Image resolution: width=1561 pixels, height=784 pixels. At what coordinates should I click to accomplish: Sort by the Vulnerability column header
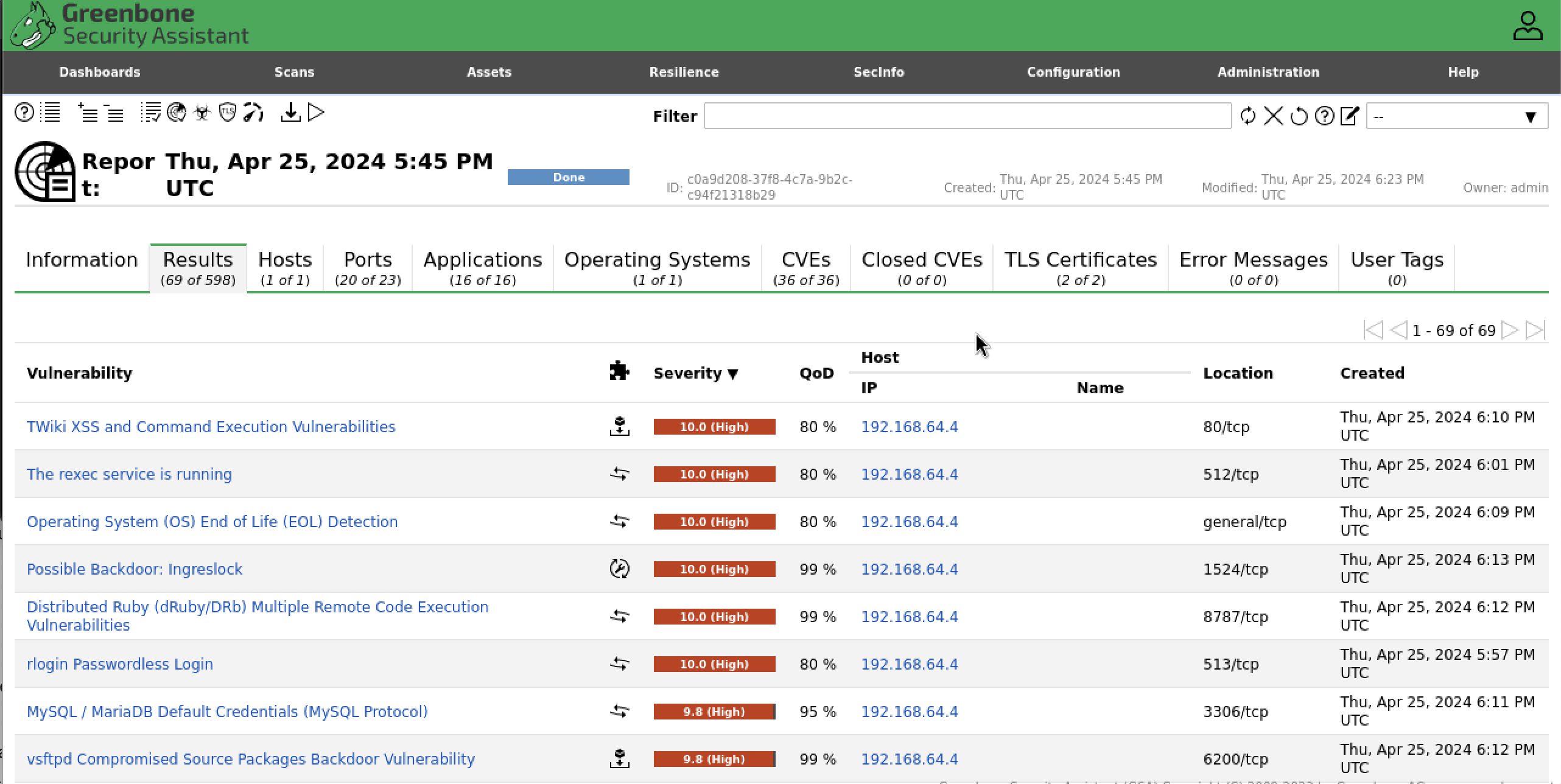79,373
